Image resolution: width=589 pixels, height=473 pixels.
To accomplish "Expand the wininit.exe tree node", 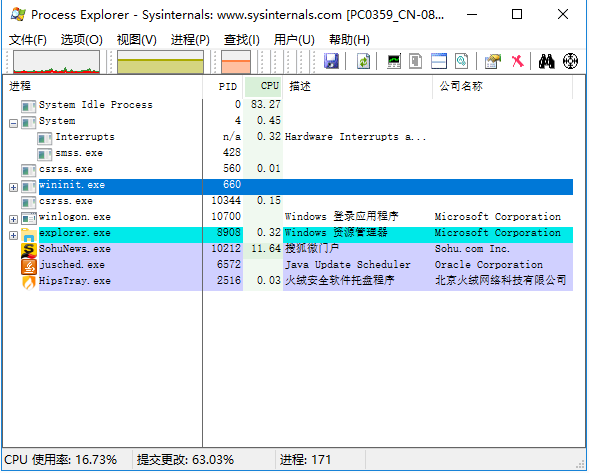I will [13, 187].
